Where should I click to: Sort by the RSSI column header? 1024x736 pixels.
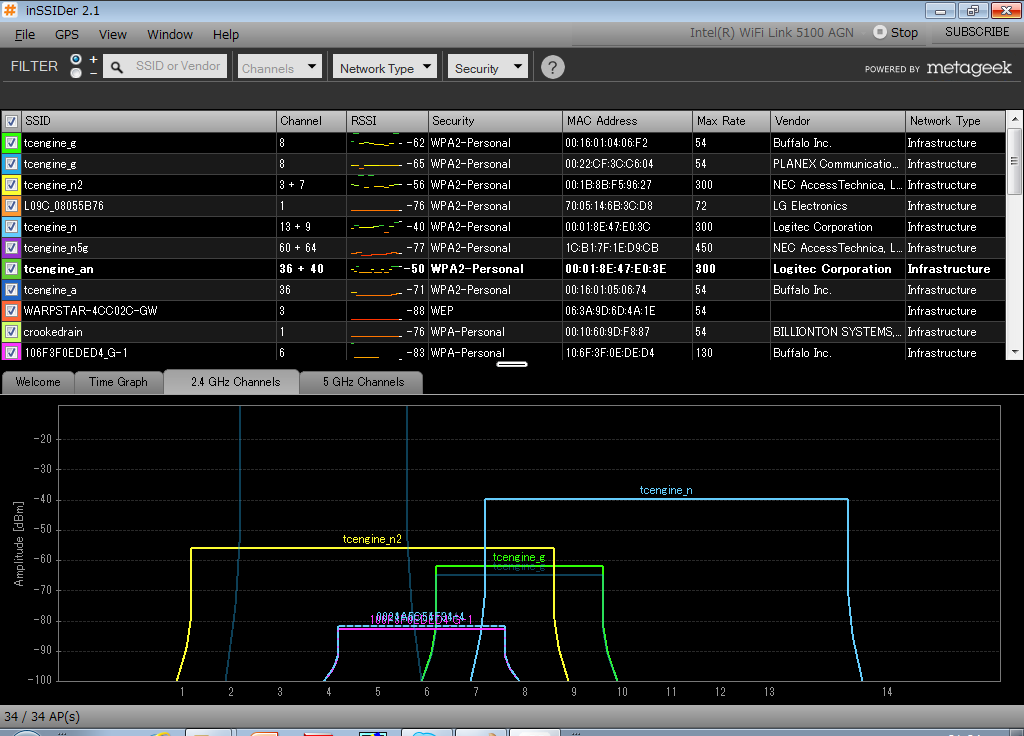tap(387, 121)
